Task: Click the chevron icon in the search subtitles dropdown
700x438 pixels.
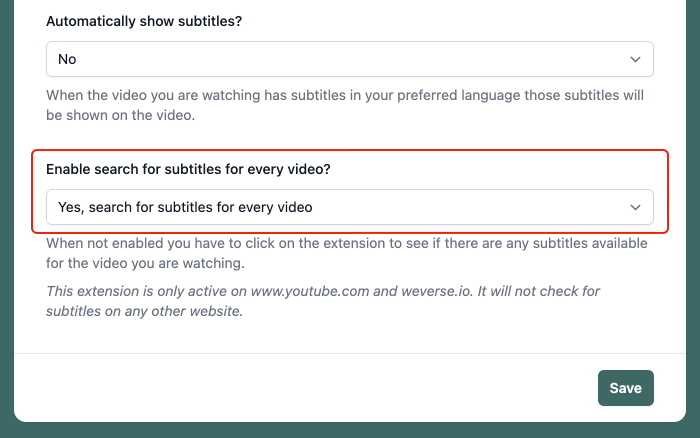Action: (635, 207)
